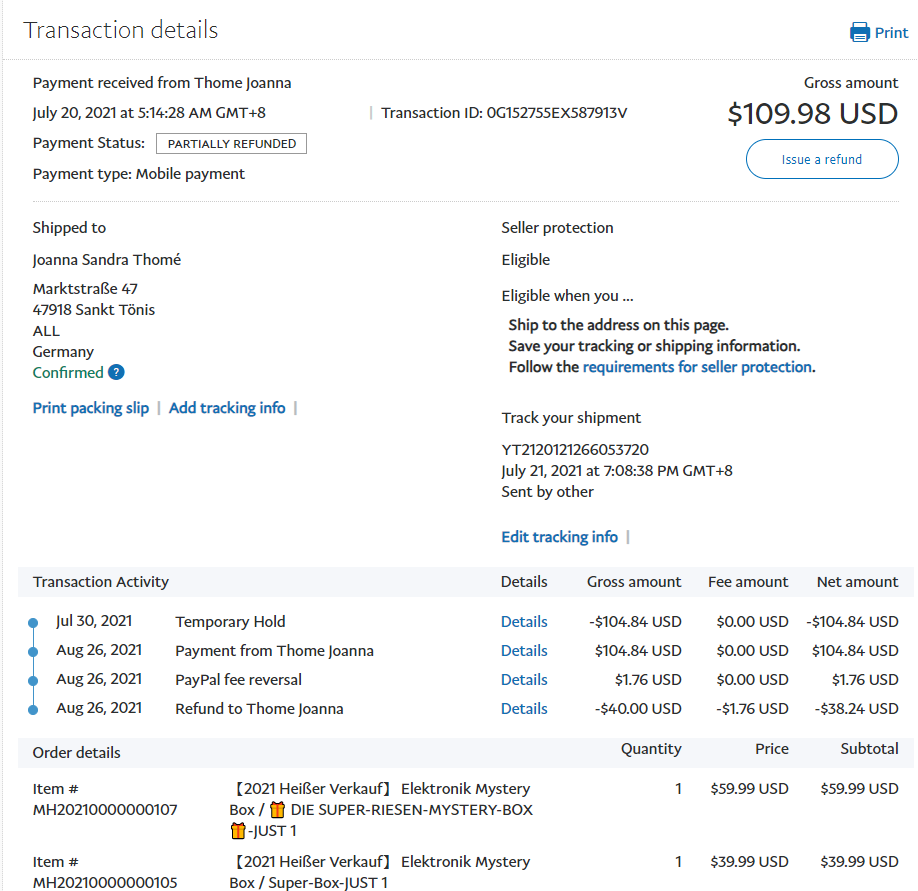Click the Issue a refund button
The width and height of the screenshot is (918, 891).
pyautogui.click(x=821, y=159)
